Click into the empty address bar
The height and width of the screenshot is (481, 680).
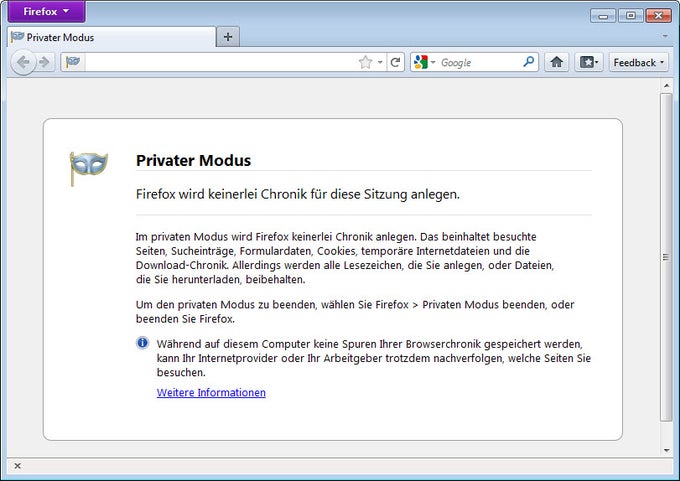point(221,62)
